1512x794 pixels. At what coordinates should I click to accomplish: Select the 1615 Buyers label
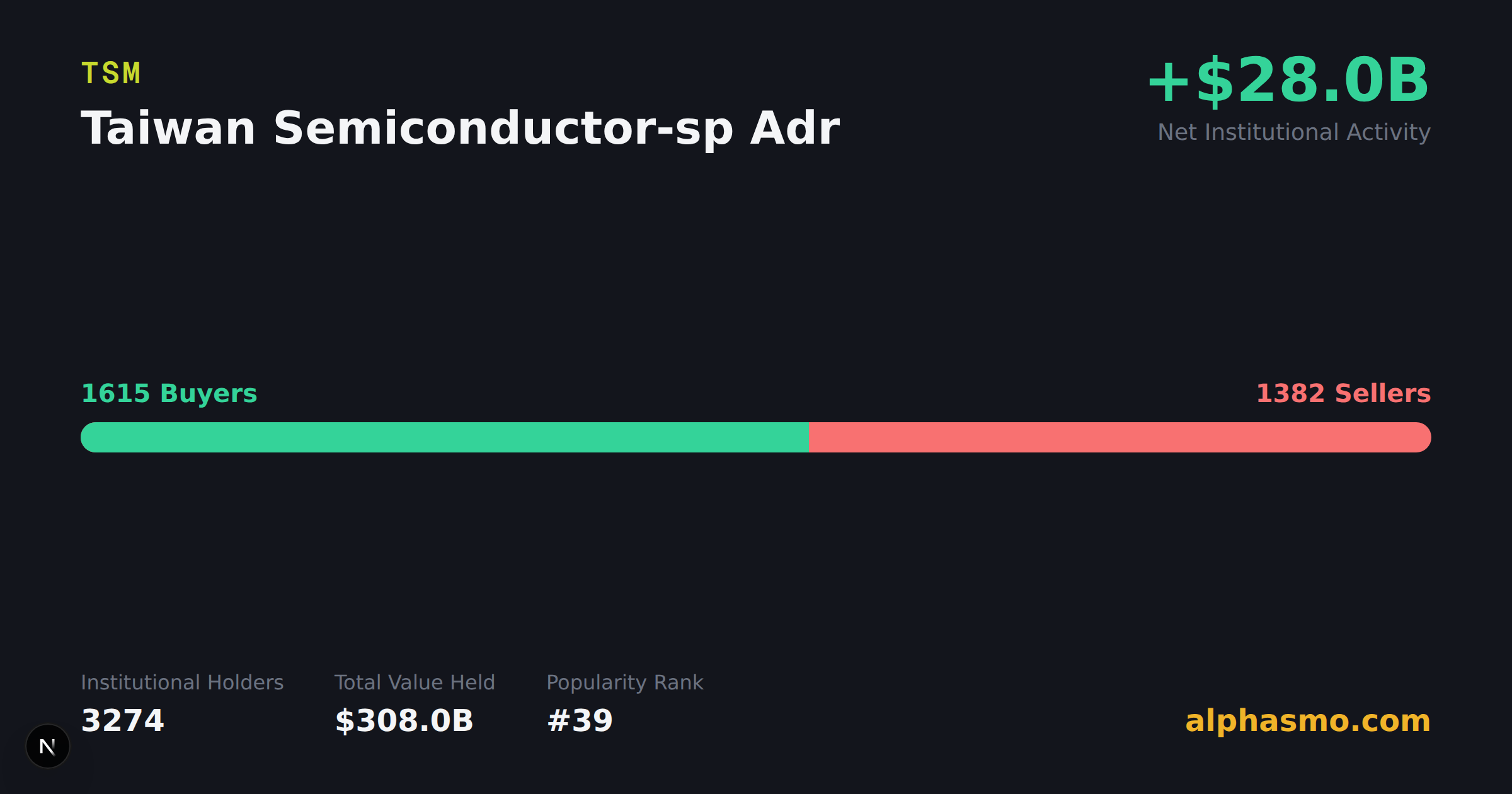click(x=169, y=393)
